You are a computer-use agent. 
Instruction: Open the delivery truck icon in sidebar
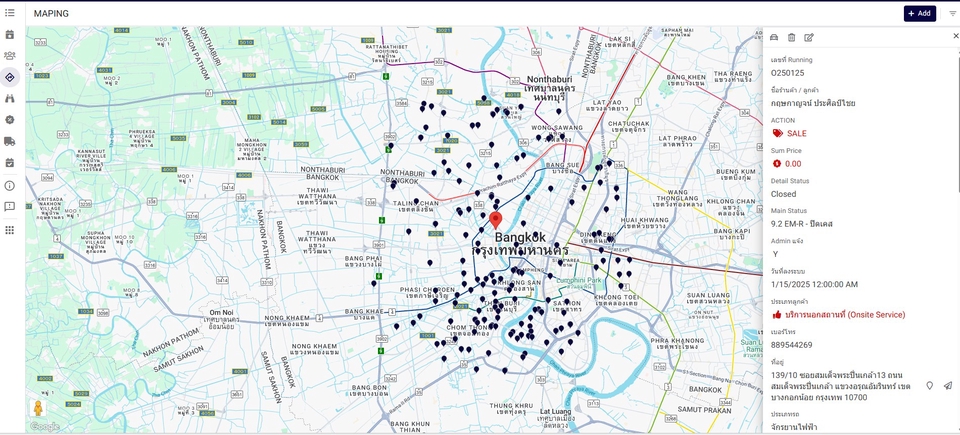click(10, 142)
